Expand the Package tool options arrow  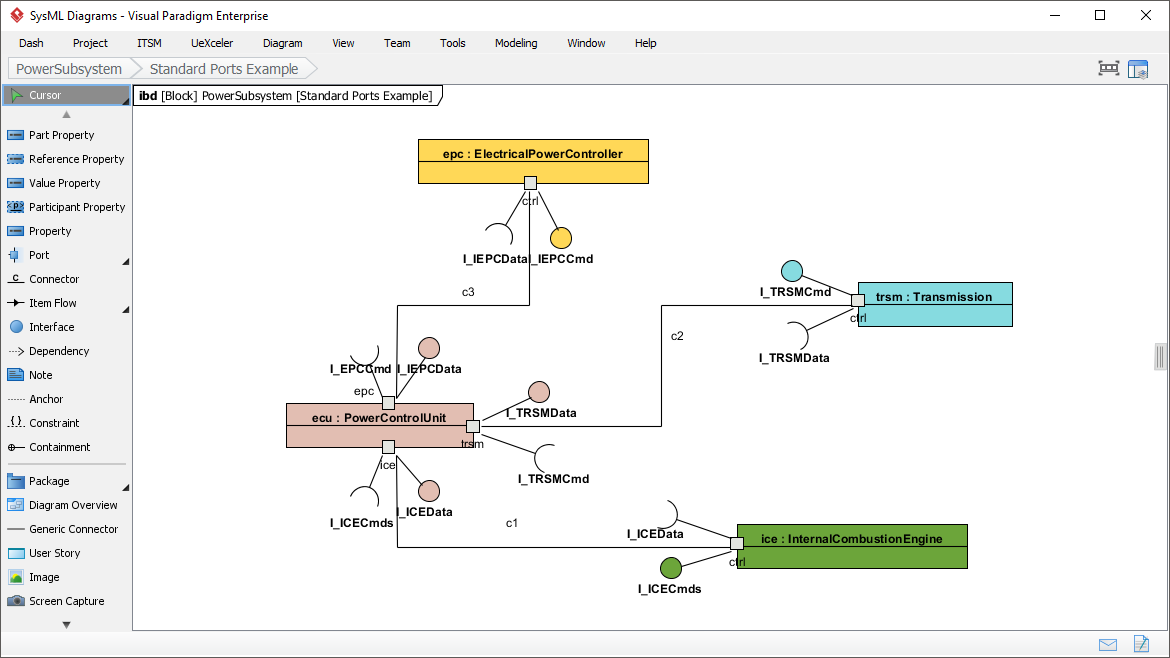click(124, 486)
